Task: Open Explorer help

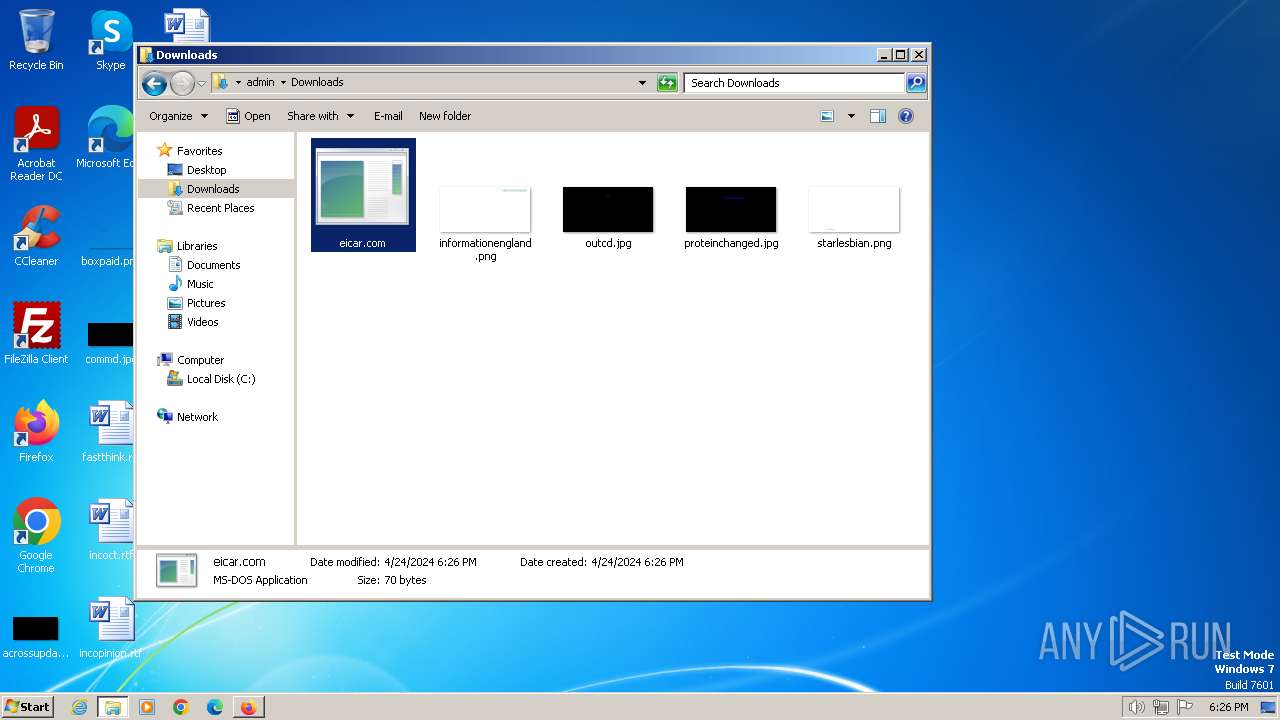Action: (906, 116)
